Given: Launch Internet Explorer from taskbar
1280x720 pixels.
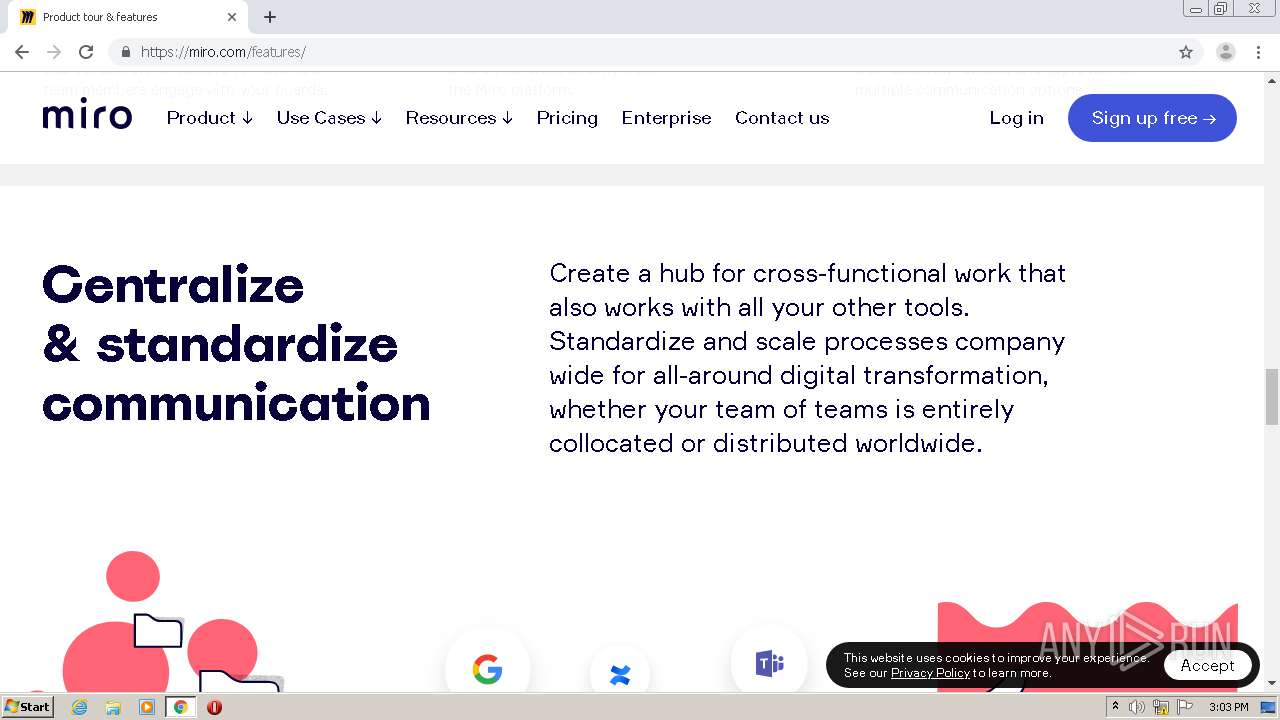Looking at the screenshot, I should pyautogui.click(x=79, y=707).
